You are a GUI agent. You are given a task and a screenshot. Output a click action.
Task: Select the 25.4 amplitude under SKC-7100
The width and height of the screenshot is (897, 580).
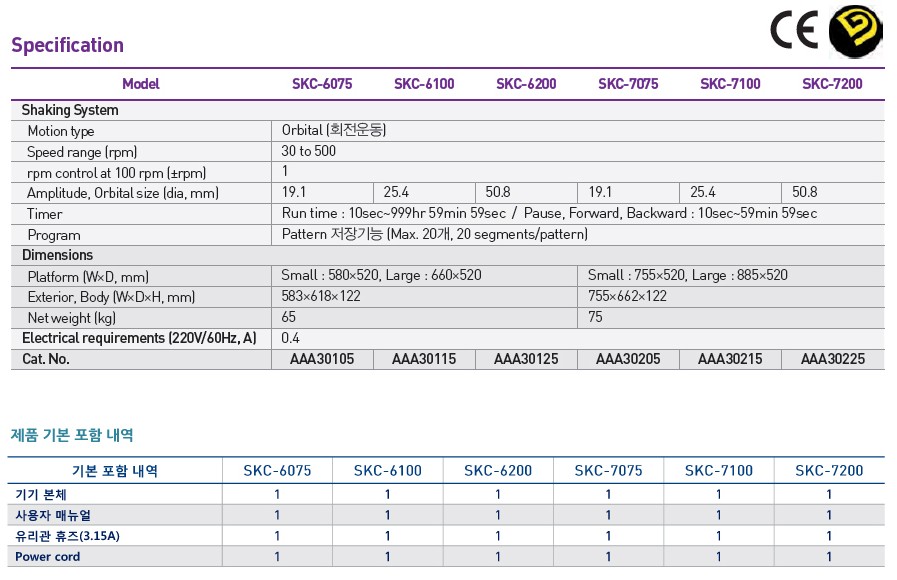tap(702, 192)
